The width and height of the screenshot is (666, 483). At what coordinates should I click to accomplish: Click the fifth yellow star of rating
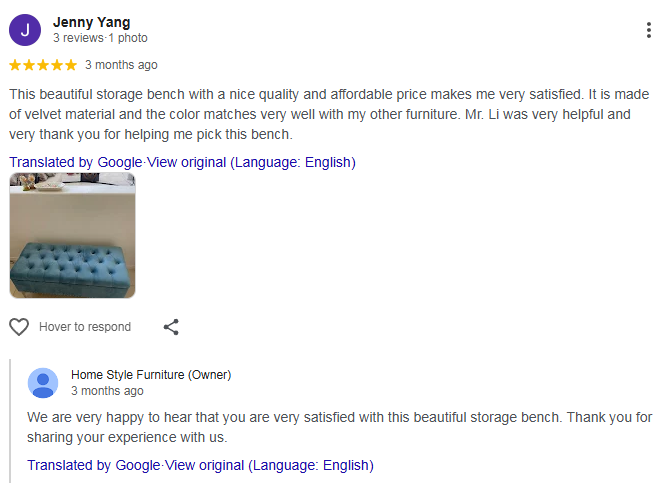click(x=70, y=65)
